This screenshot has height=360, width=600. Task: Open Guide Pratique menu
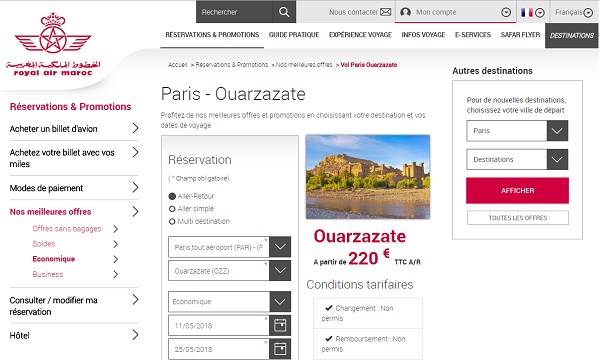(294, 35)
